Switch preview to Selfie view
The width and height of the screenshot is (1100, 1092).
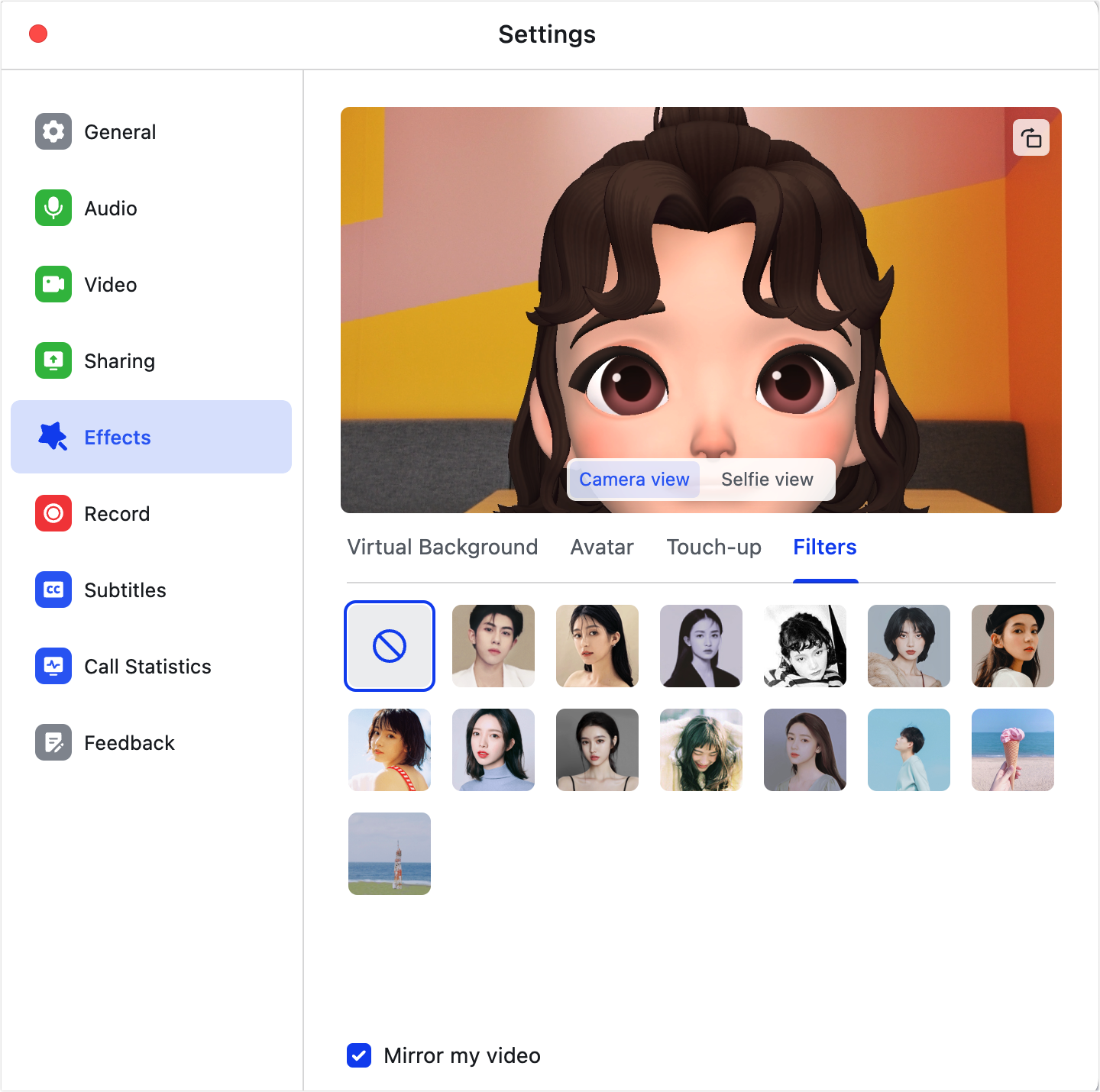767,480
